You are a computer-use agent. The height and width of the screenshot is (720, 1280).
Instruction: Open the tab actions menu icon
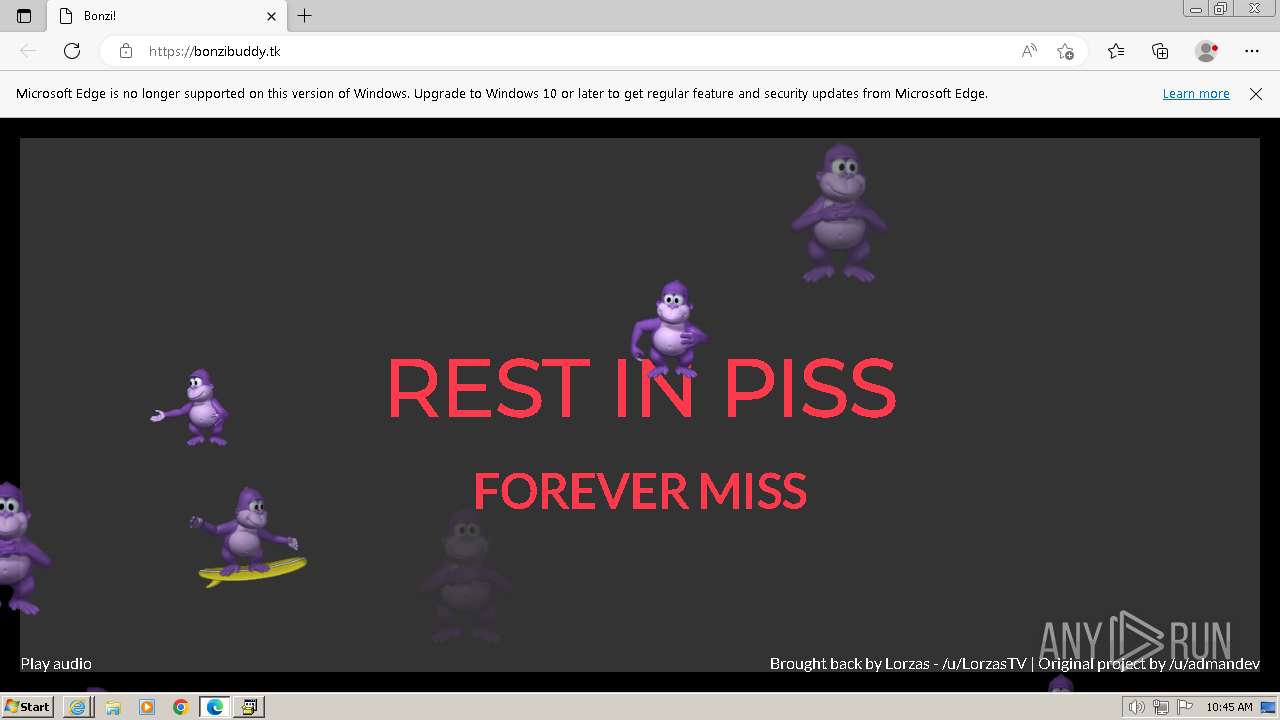click(24, 16)
